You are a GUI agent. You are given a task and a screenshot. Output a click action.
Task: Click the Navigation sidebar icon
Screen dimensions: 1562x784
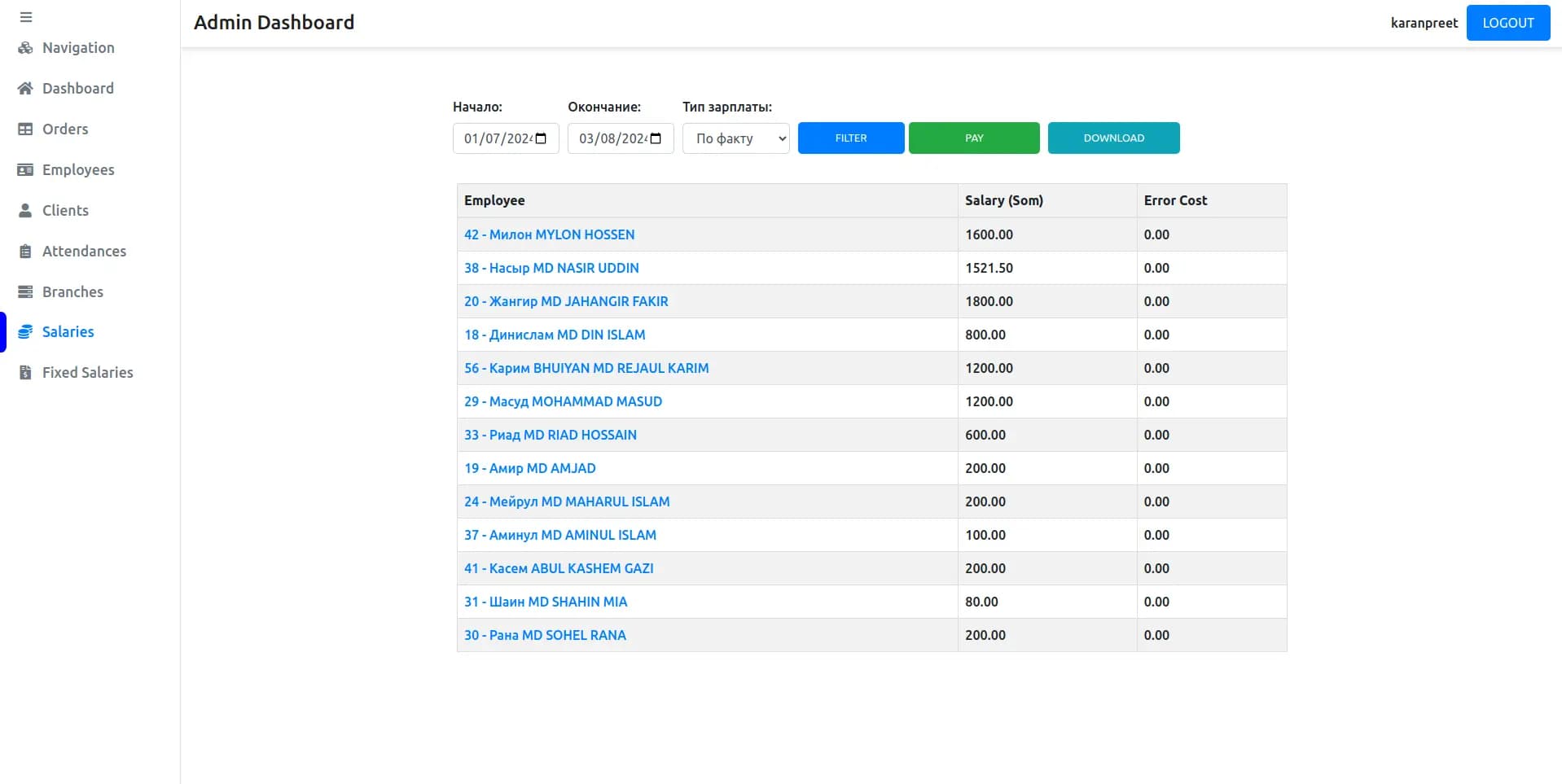click(25, 48)
